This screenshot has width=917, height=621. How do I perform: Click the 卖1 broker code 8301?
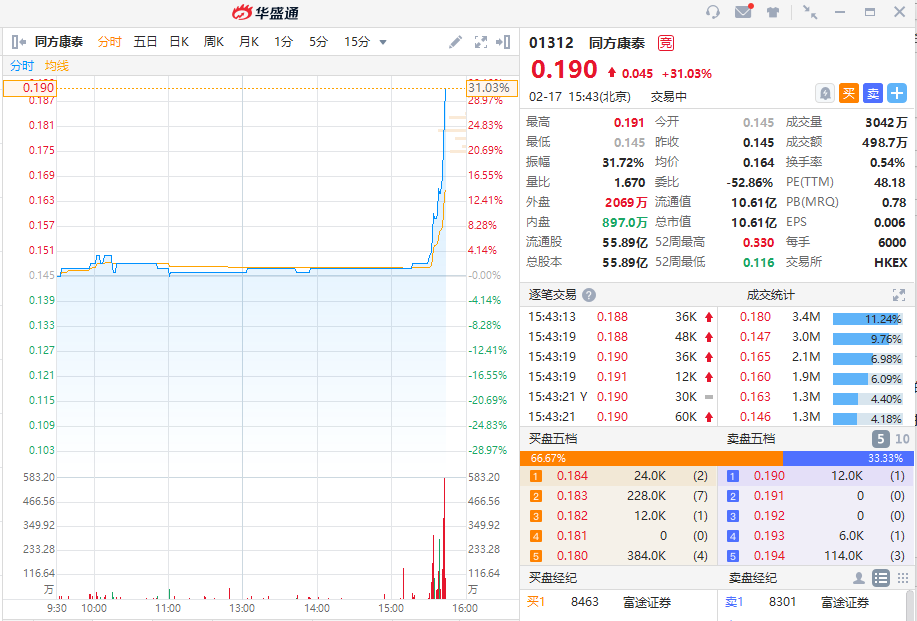782,602
